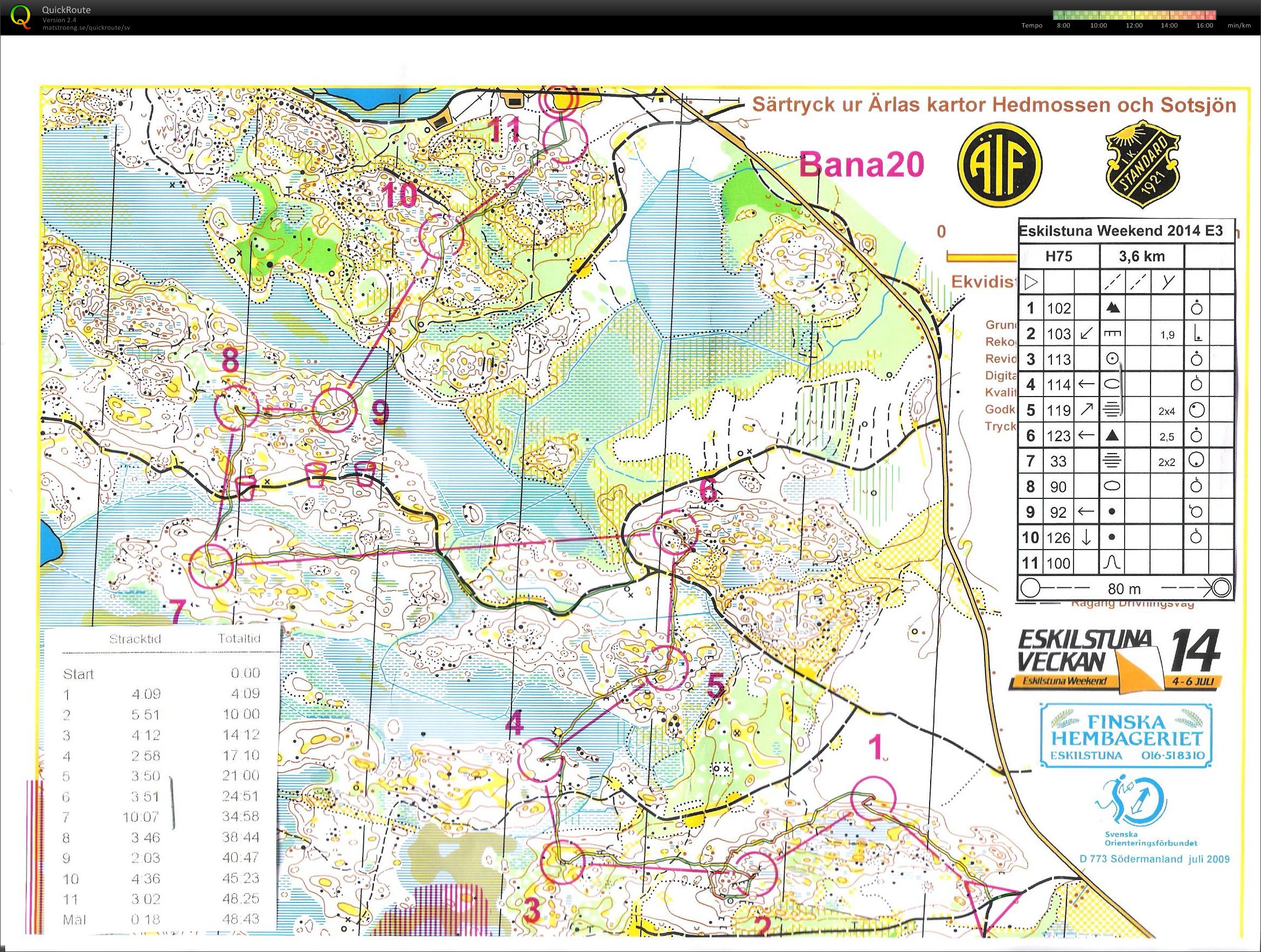Click the marsh lines symbol in control row 5
The width and height of the screenshot is (1261, 952).
pos(1112,410)
